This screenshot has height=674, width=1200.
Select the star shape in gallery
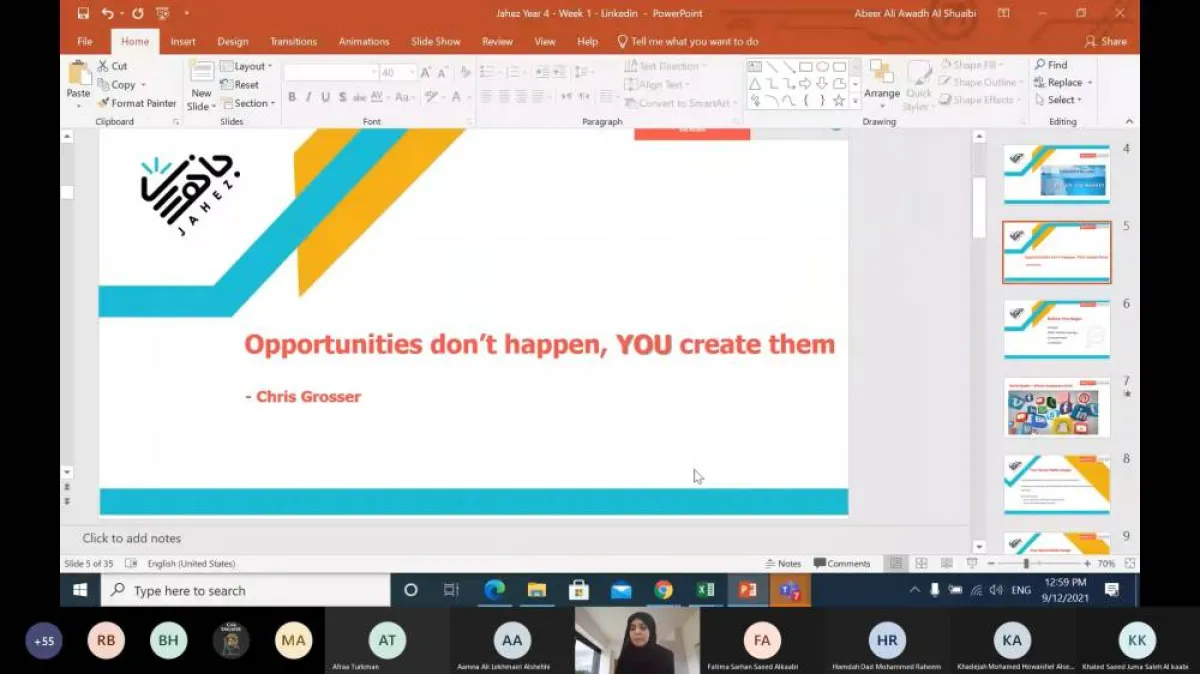838,100
